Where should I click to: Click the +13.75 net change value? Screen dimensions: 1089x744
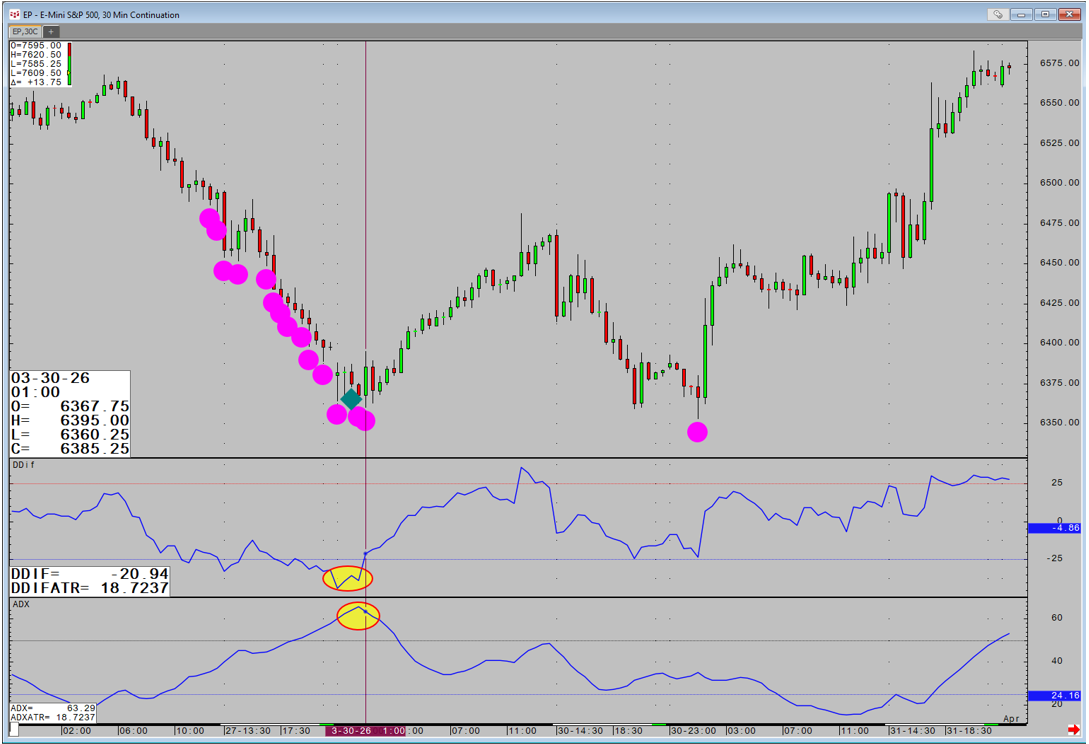(x=44, y=82)
